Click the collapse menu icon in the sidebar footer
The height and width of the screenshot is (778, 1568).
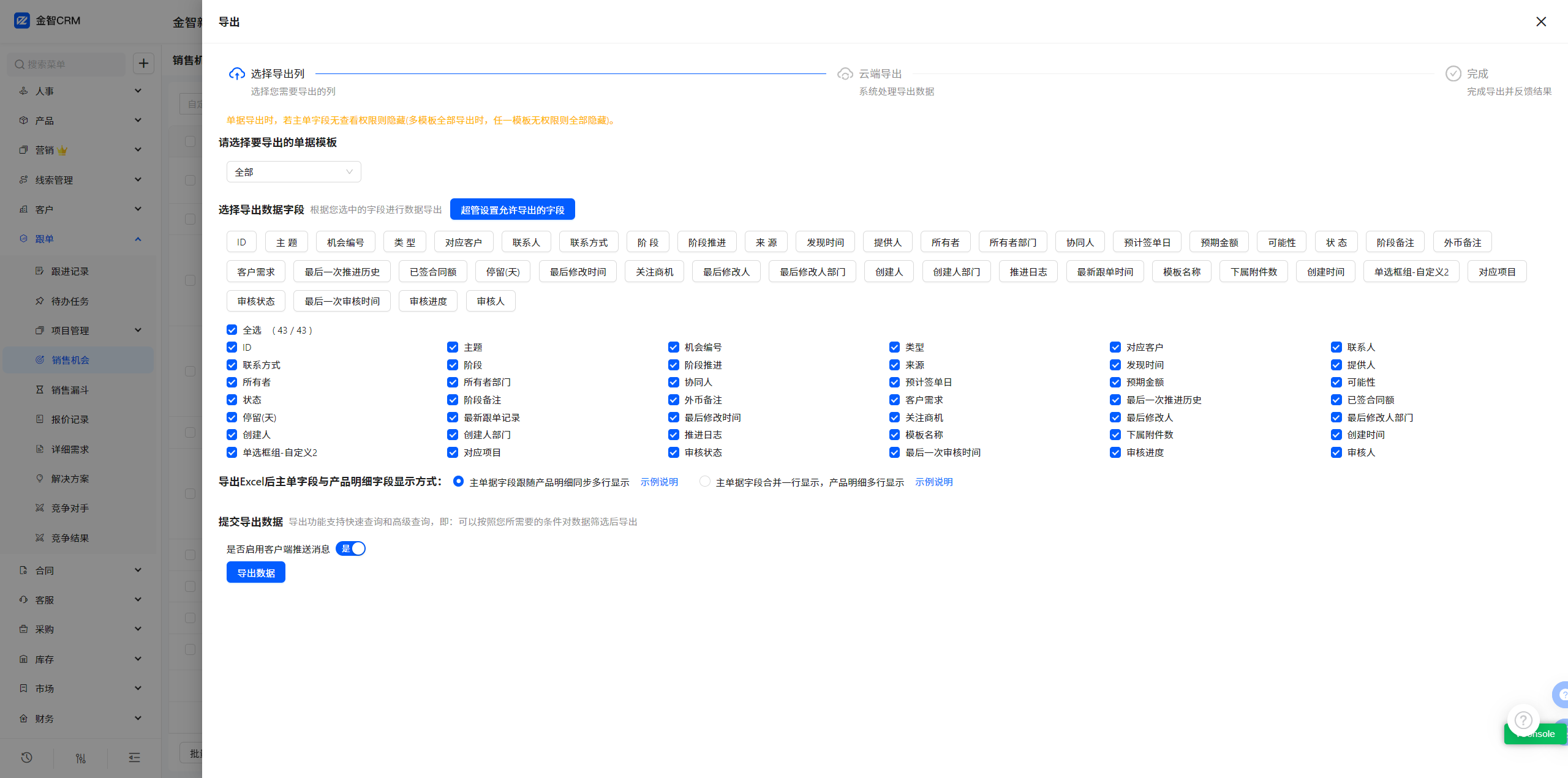coord(134,758)
